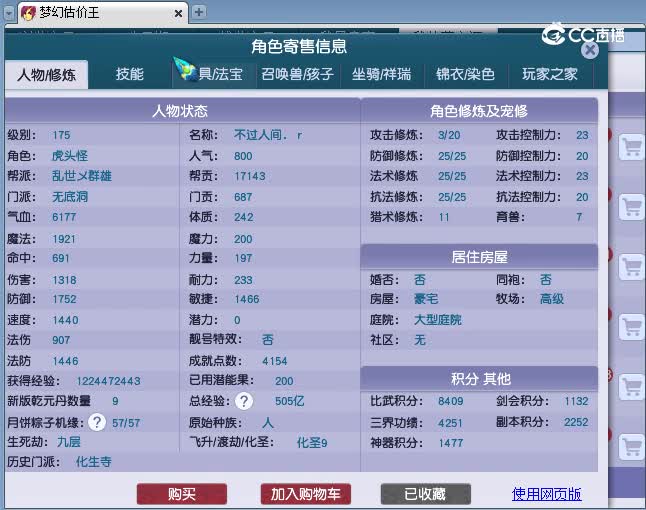This screenshot has width=646, height=510.
Task: Click the bottom shopping cart icon
Action: coord(632,447)
